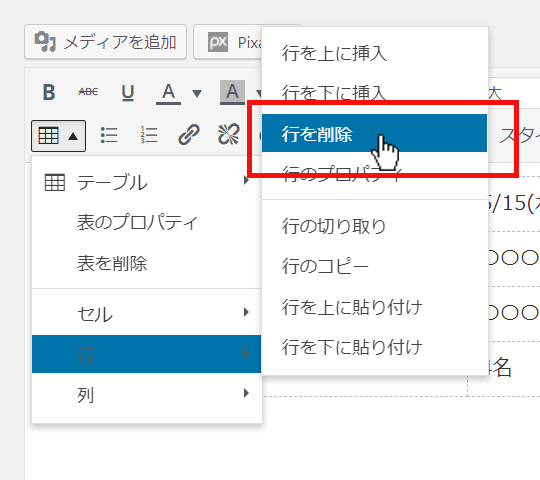
Task: Expand テーブル submenu
Action: click(147, 182)
